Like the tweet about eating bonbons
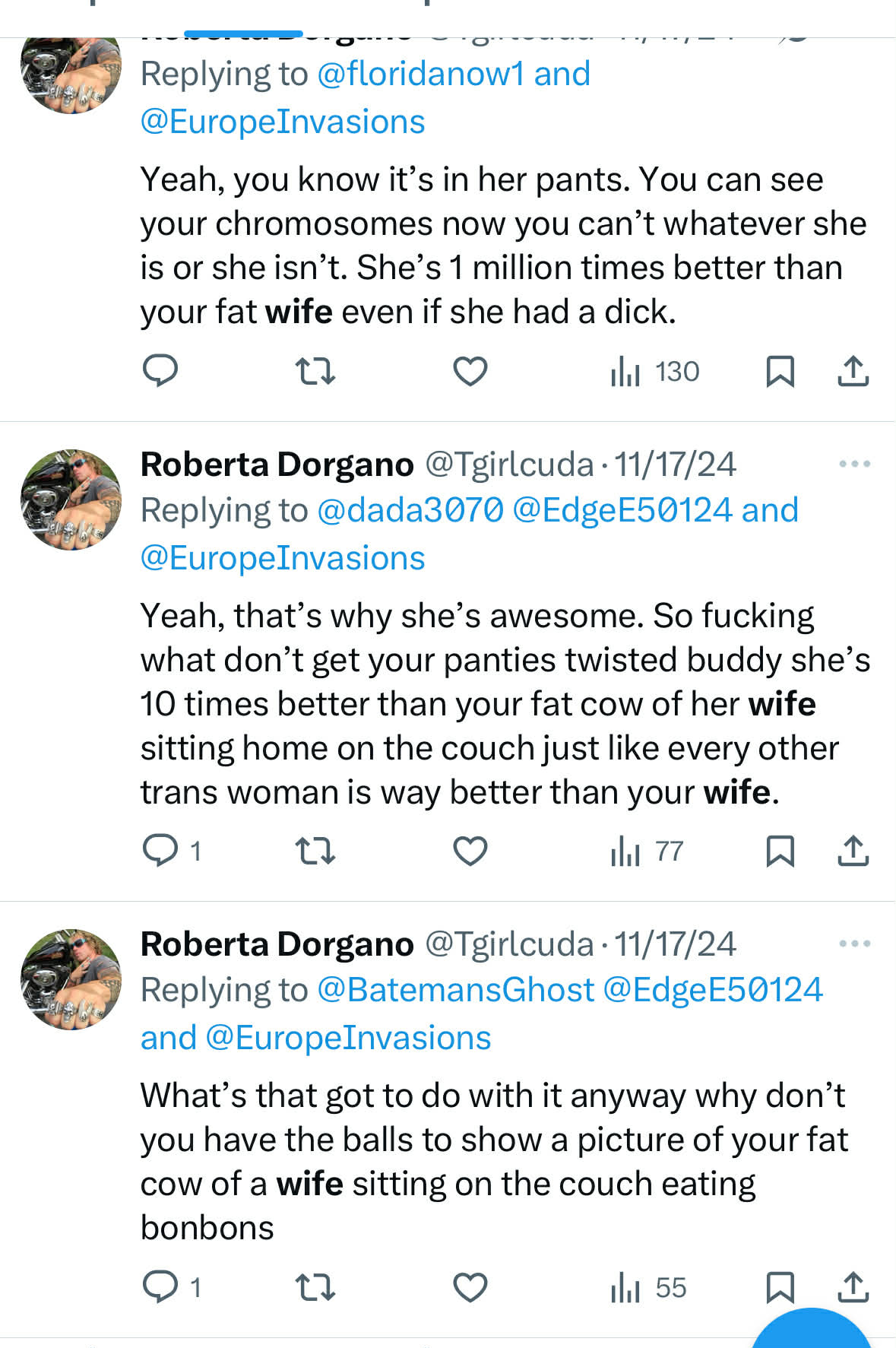This screenshot has width=896, height=1348. click(470, 1287)
